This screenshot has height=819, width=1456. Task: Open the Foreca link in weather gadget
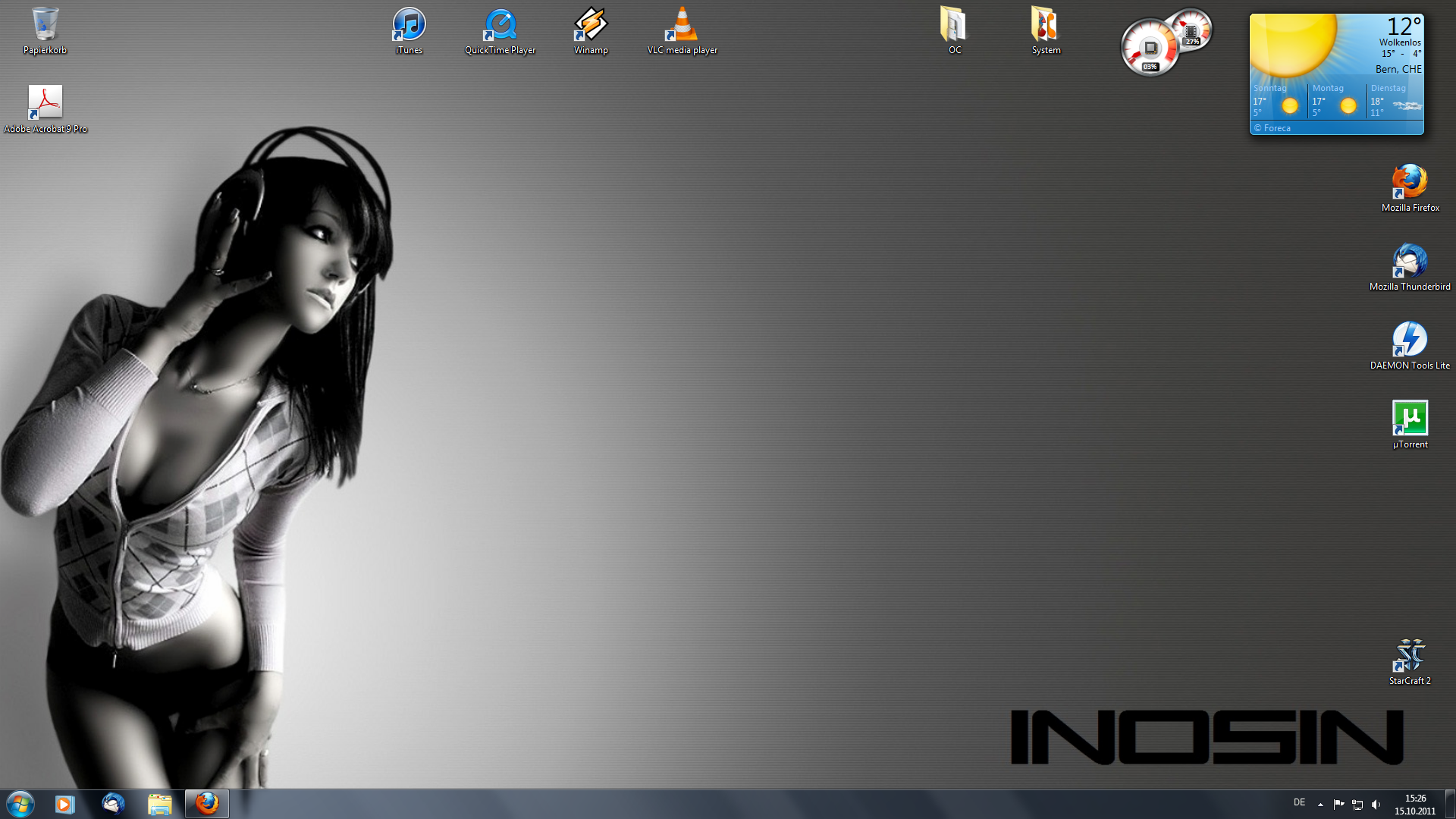coord(1276,128)
